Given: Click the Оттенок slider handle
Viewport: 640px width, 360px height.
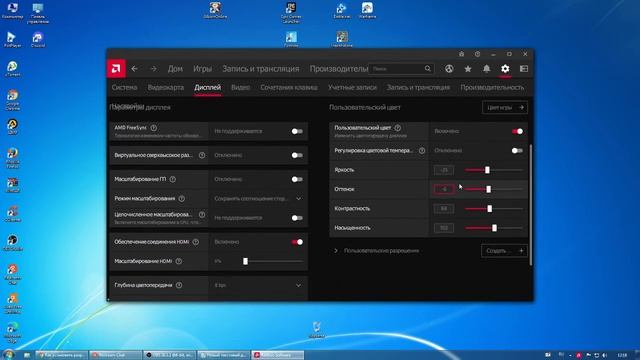Looking at the screenshot, I should [x=489, y=189].
